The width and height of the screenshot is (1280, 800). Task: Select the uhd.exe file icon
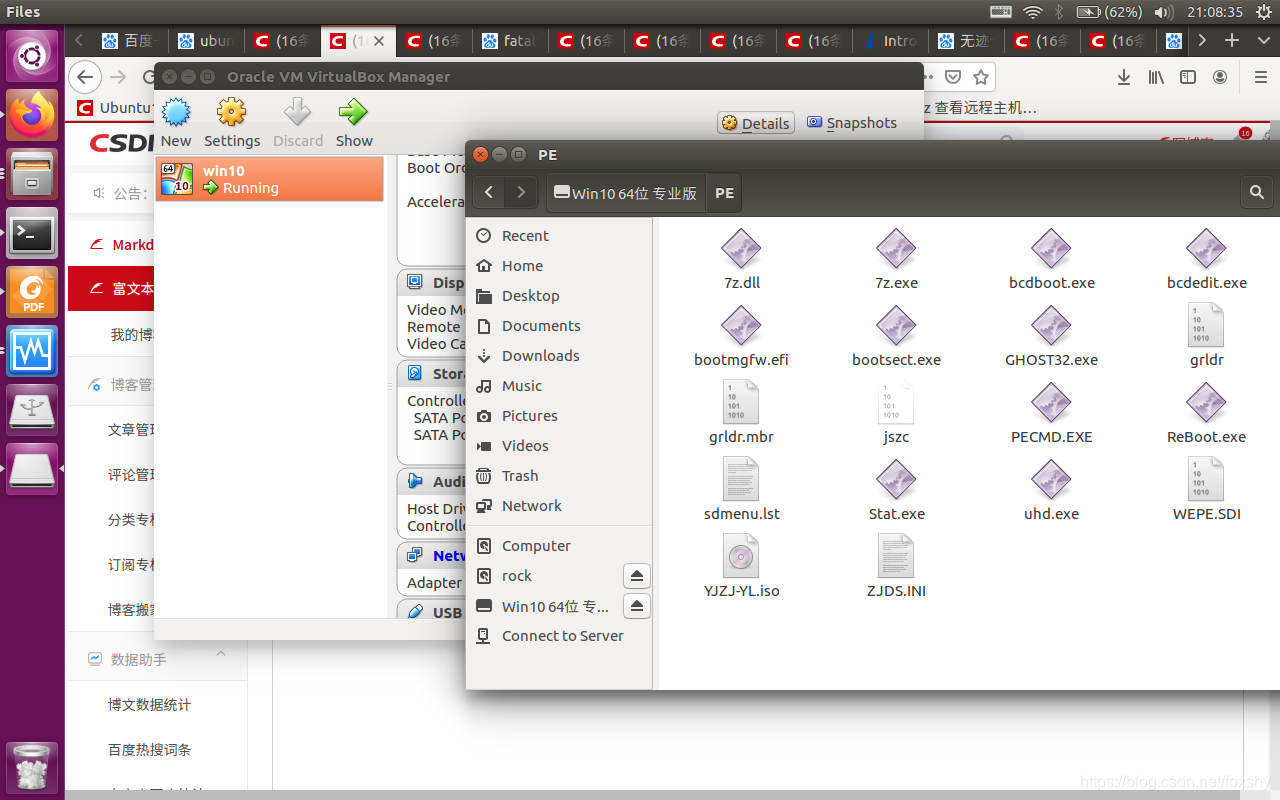click(1051, 480)
